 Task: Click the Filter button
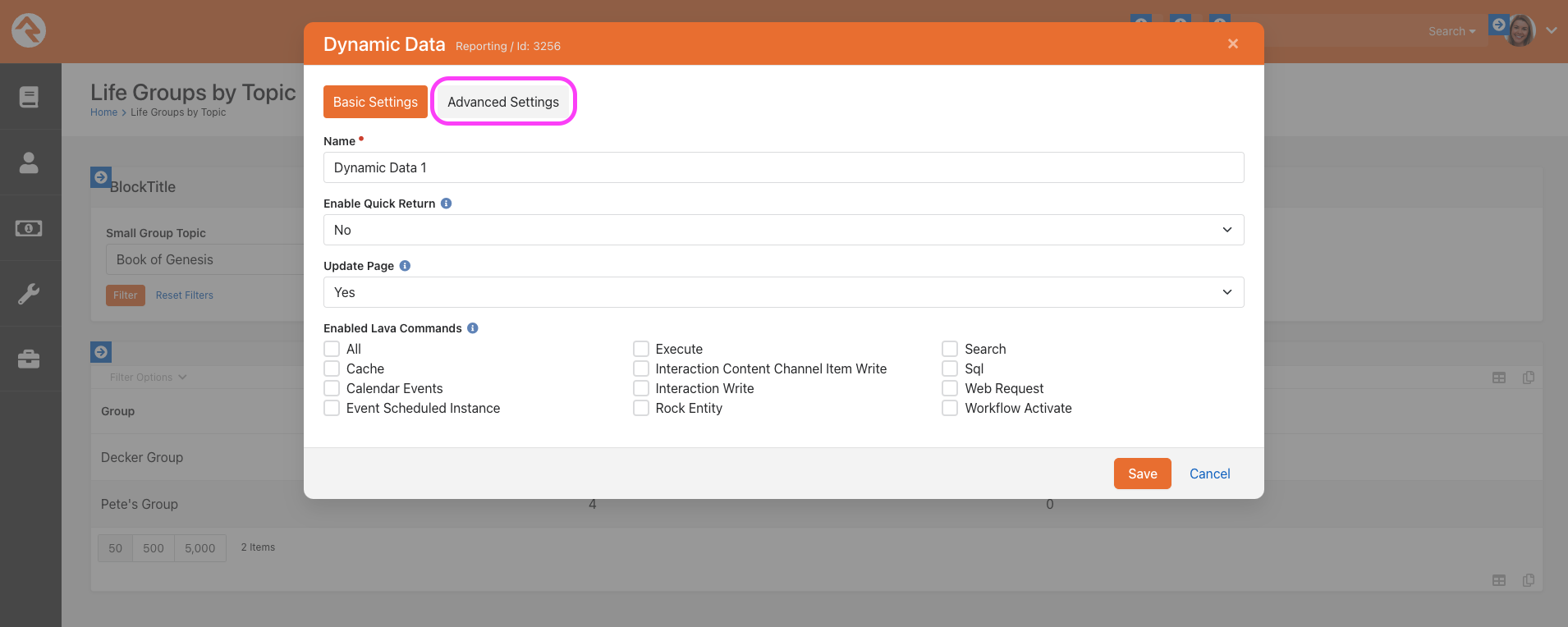(x=126, y=295)
